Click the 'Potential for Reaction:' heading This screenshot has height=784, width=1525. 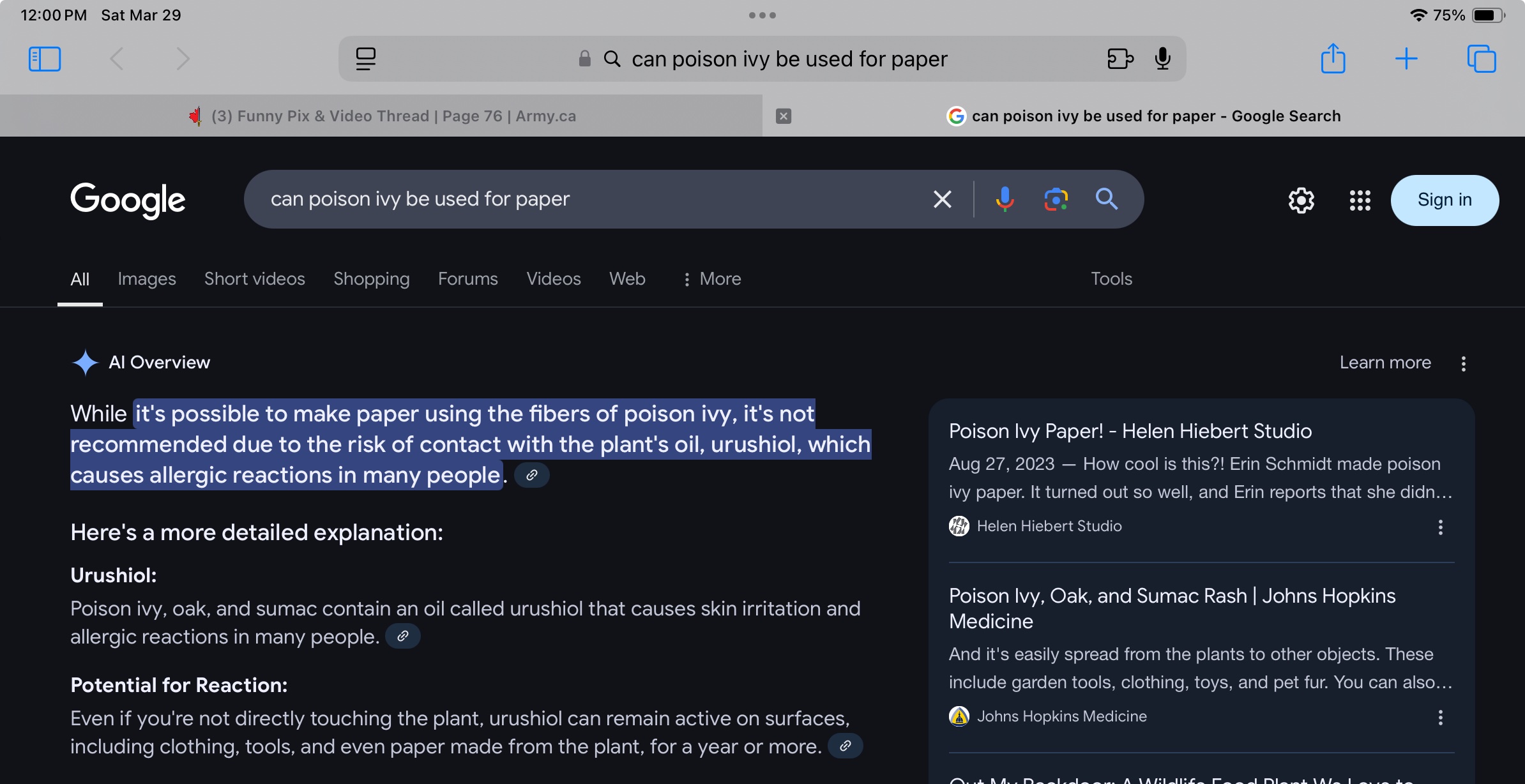pos(179,685)
